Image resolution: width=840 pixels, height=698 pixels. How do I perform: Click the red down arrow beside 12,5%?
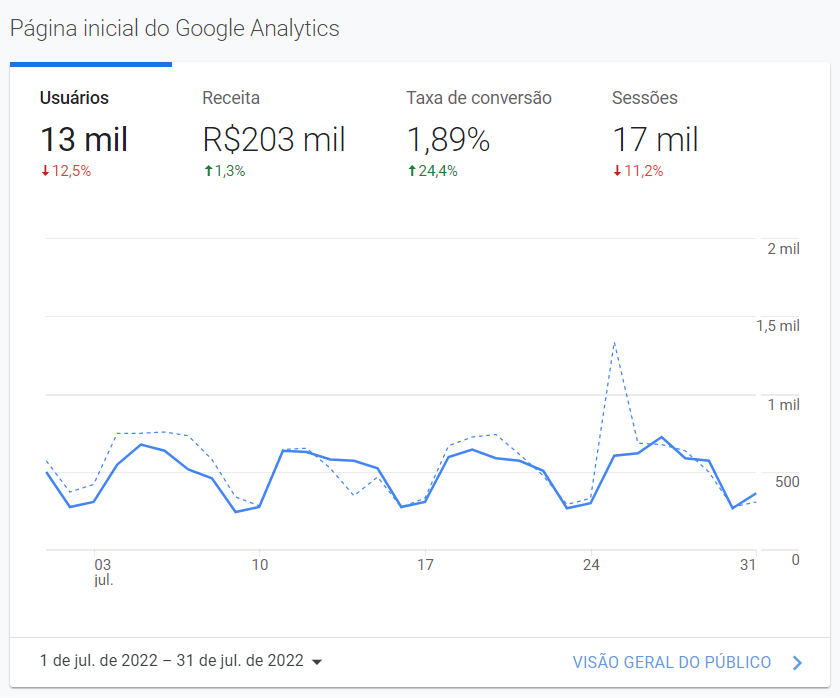45,171
